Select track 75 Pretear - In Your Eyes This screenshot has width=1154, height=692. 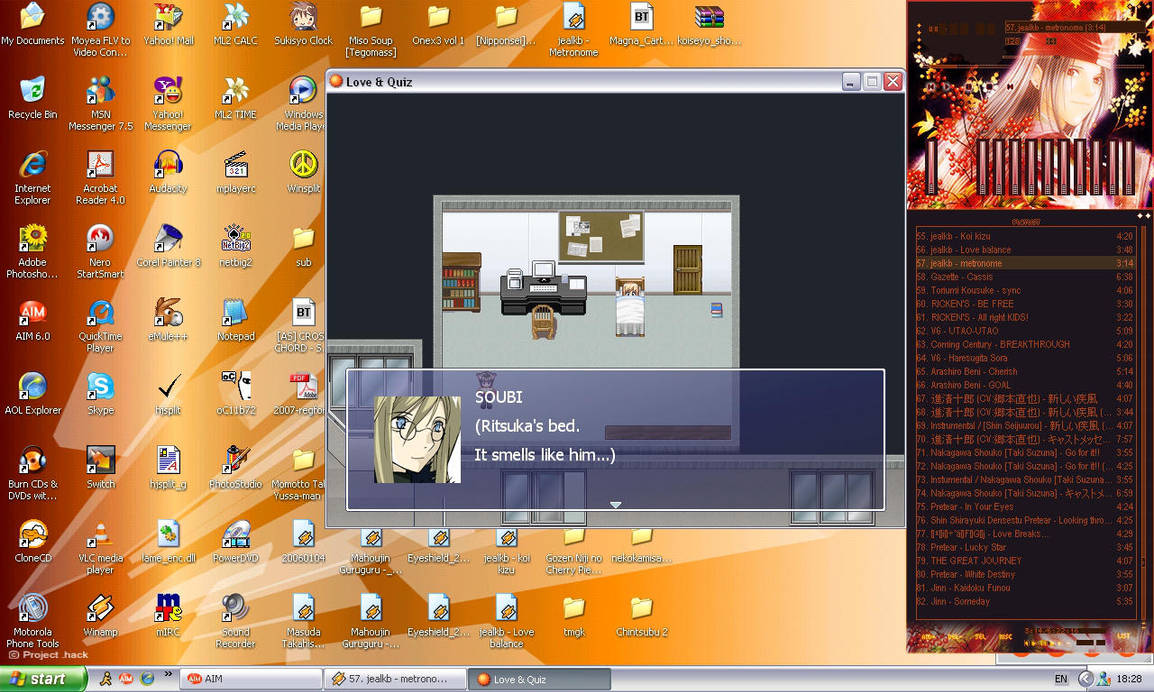click(1024, 506)
